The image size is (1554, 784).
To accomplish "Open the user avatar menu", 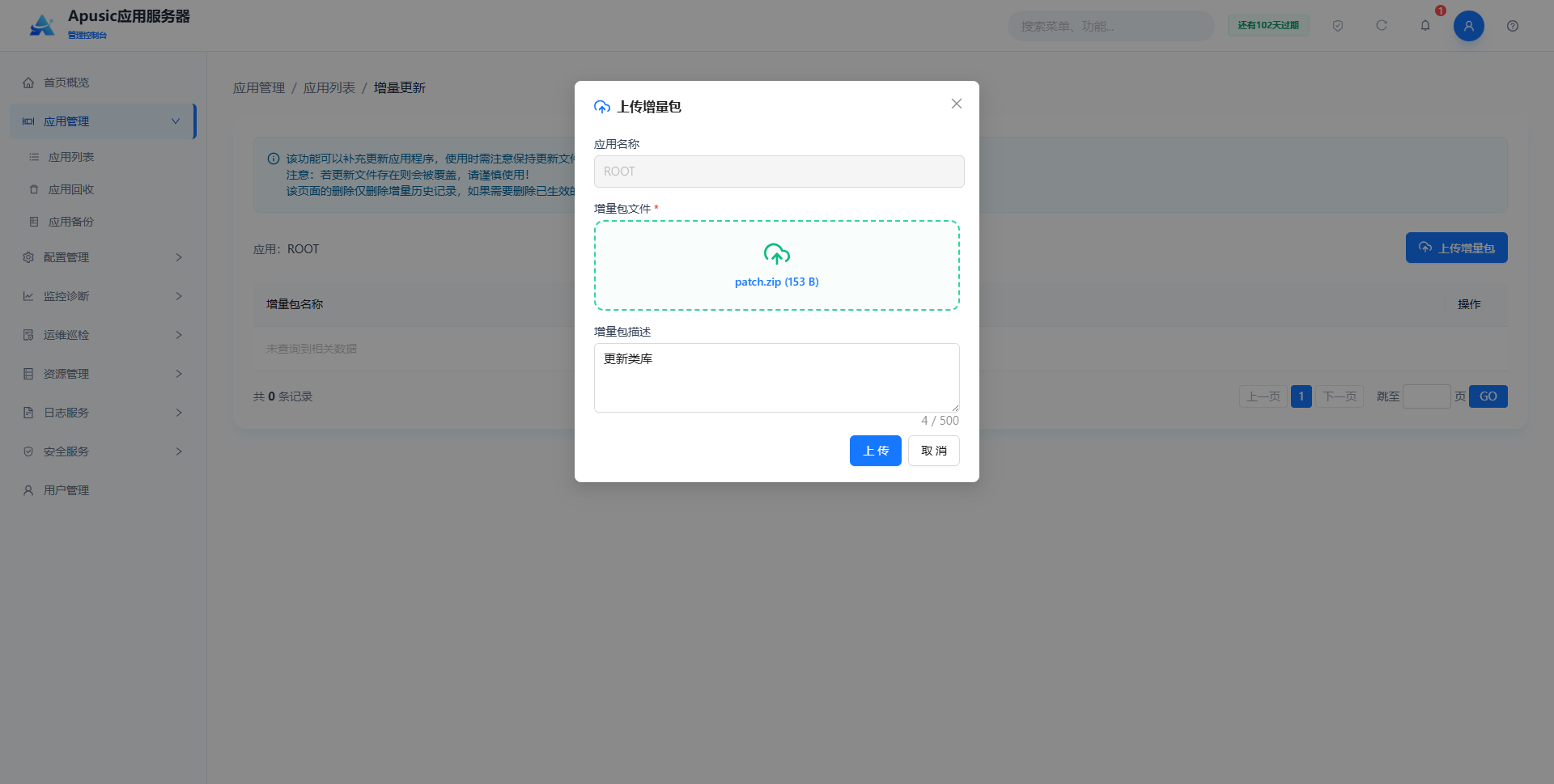I will click(x=1469, y=26).
